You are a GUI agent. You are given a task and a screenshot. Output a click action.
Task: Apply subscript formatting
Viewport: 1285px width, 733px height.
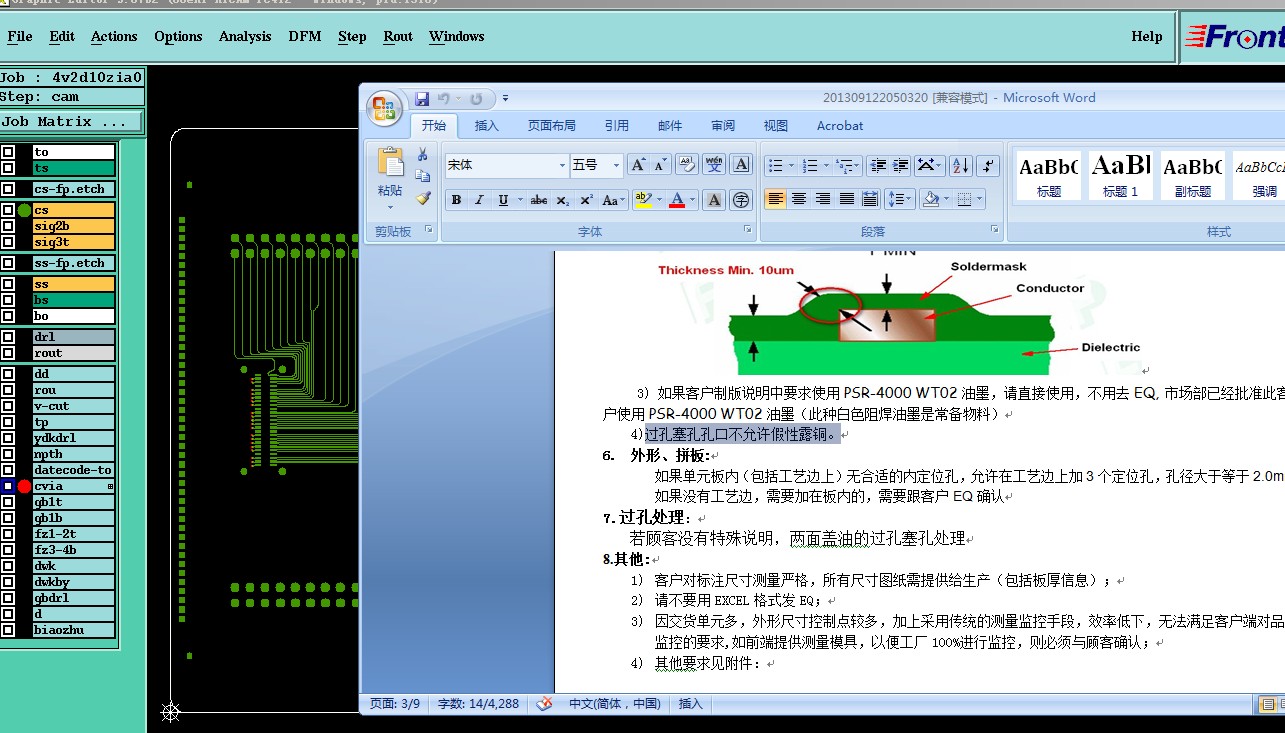click(x=563, y=200)
